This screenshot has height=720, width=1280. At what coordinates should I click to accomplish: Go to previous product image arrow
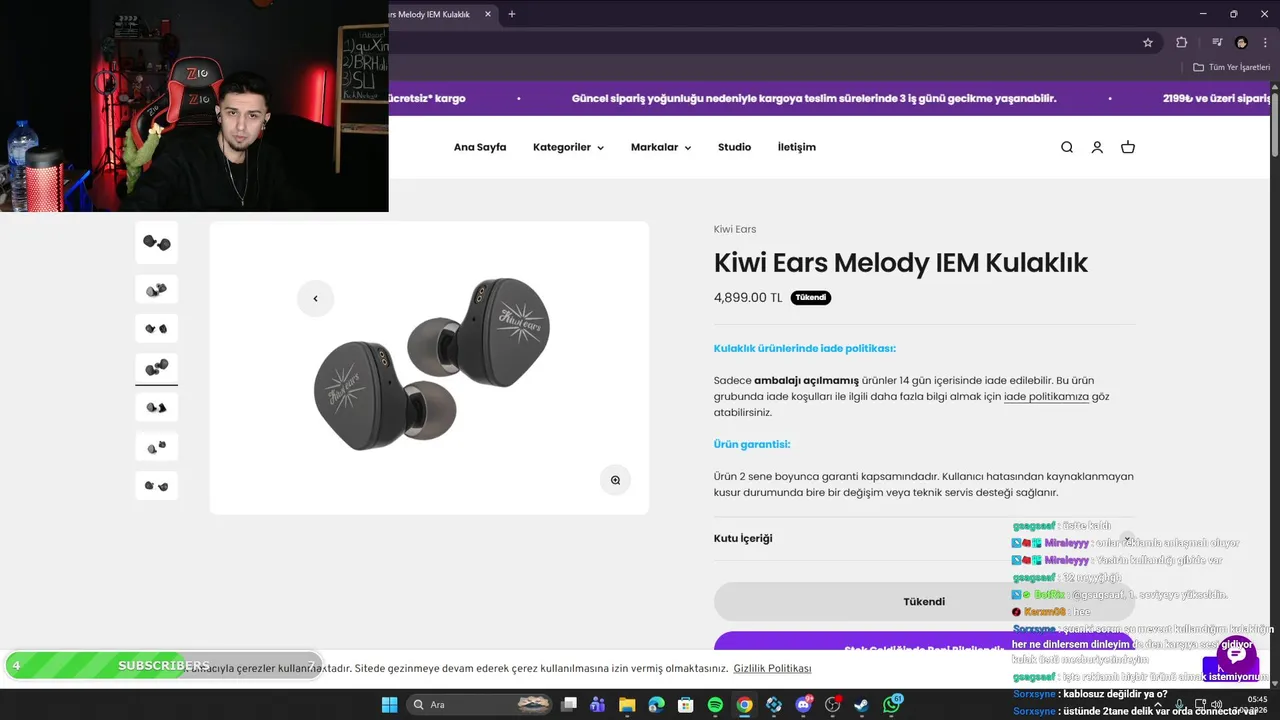pyautogui.click(x=315, y=298)
